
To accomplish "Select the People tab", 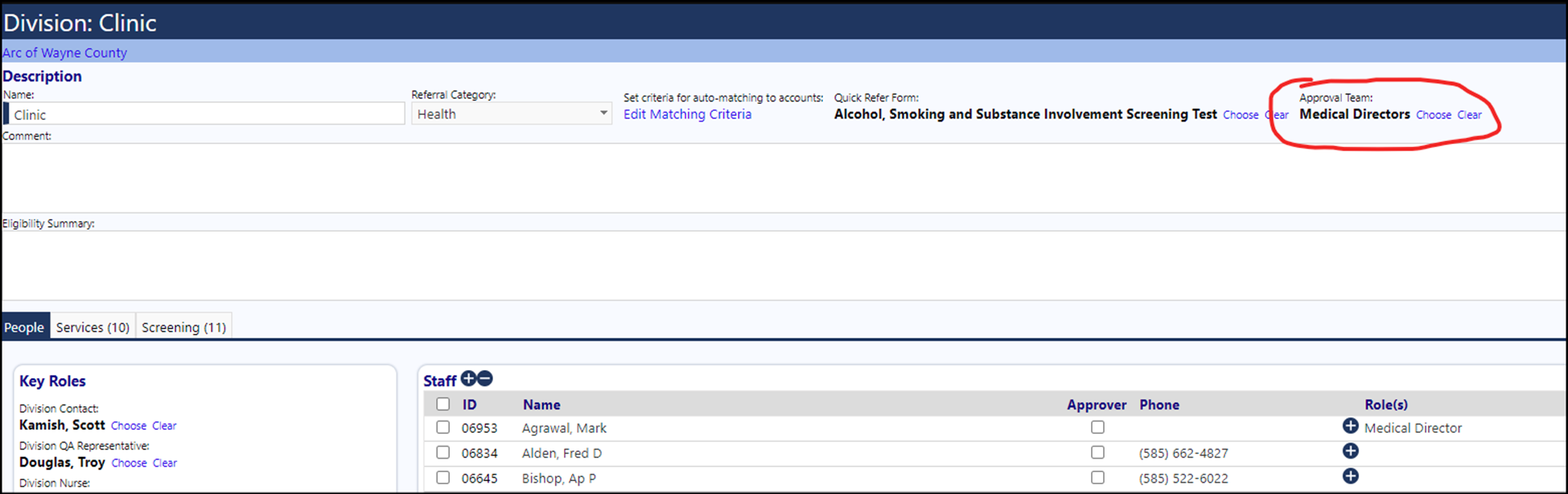I will (x=24, y=327).
